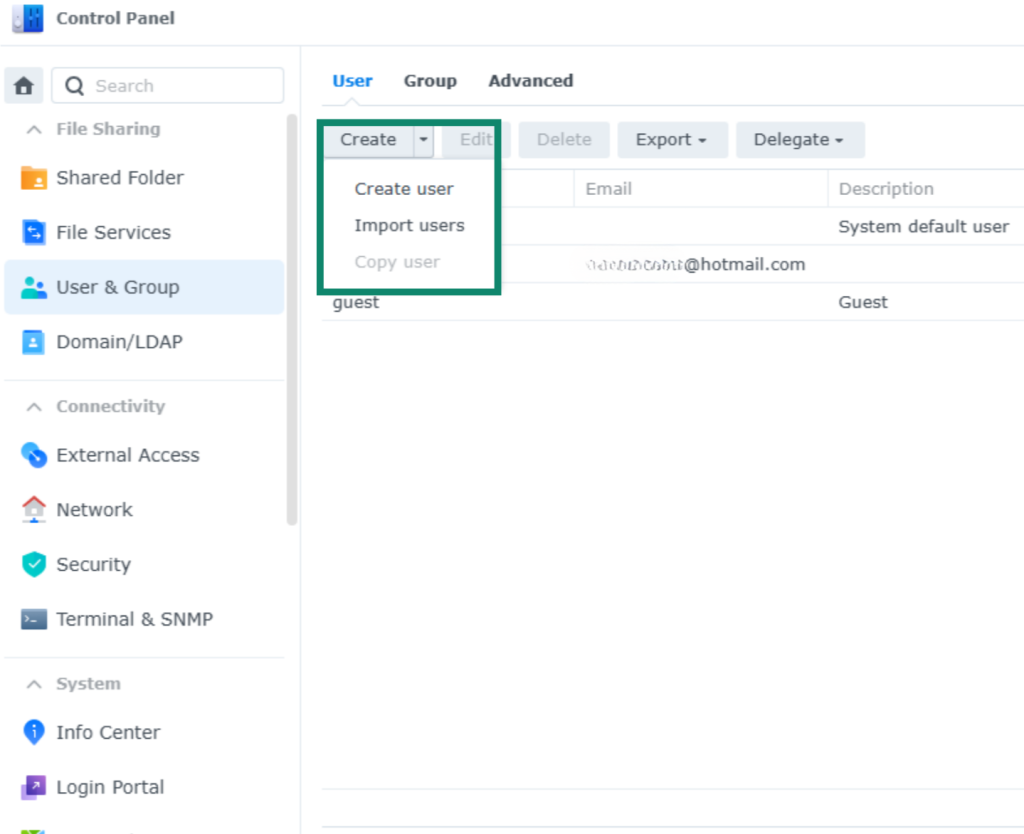Open the Create dropdown arrow
Screen dimensions: 1024x834
(x=423, y=140)
